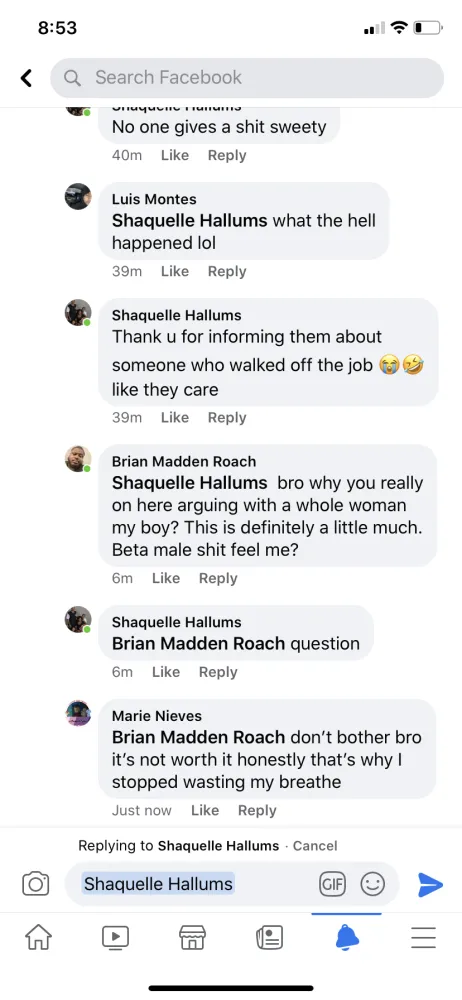Open the camera icon in reply bar
462x1000 pixels.
pyautogui.click(x=36, y=883)
